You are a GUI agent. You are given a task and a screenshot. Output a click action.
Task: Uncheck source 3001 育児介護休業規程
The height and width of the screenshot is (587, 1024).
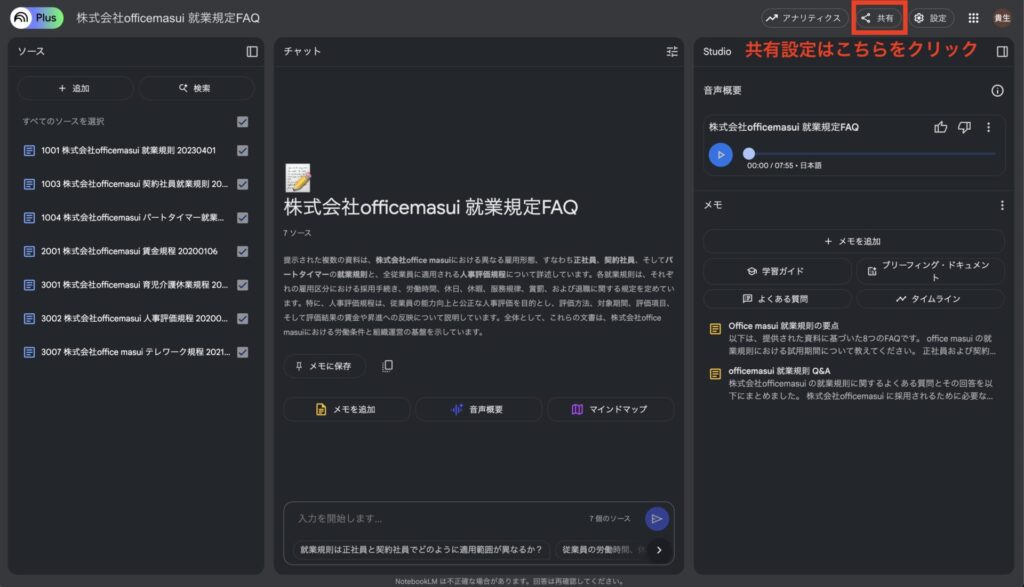click(242, 285)
